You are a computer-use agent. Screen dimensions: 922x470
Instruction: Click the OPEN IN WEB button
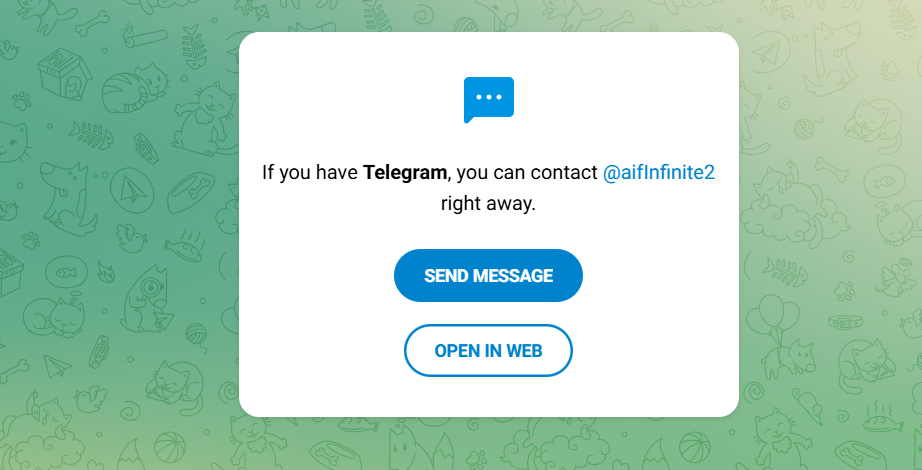point(488,351)
